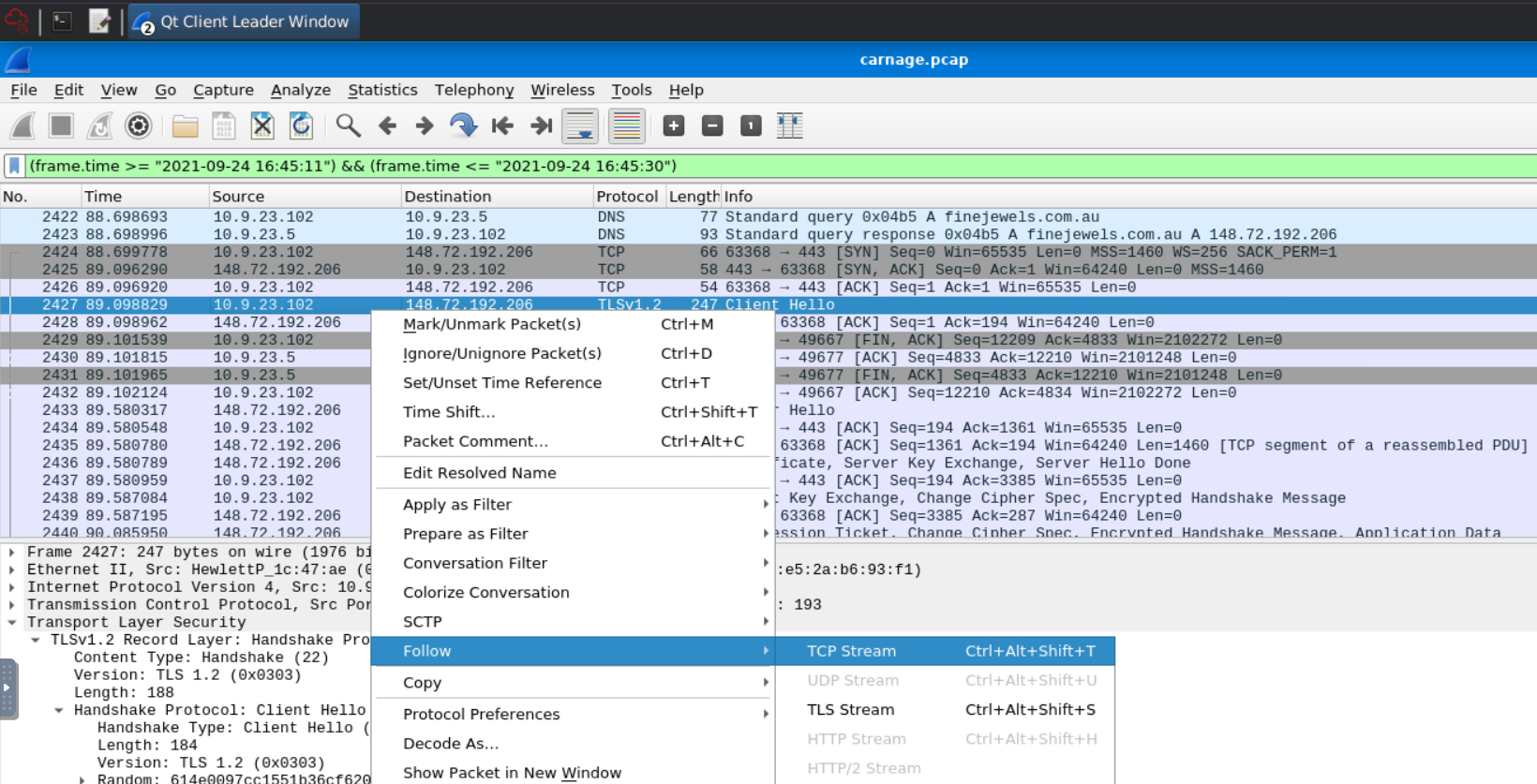This screenshot has height=784, width=1537.
Task: Toggle auto-scroll during live capture
Action: pyautogui.click(x=580, y=126)
